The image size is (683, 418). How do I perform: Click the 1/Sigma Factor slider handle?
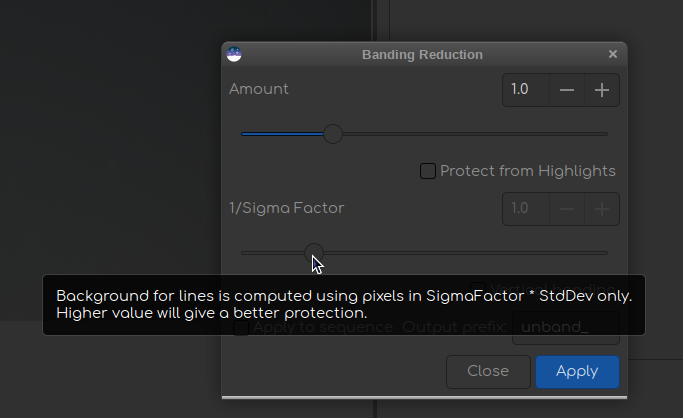click(x=314, y=253)
